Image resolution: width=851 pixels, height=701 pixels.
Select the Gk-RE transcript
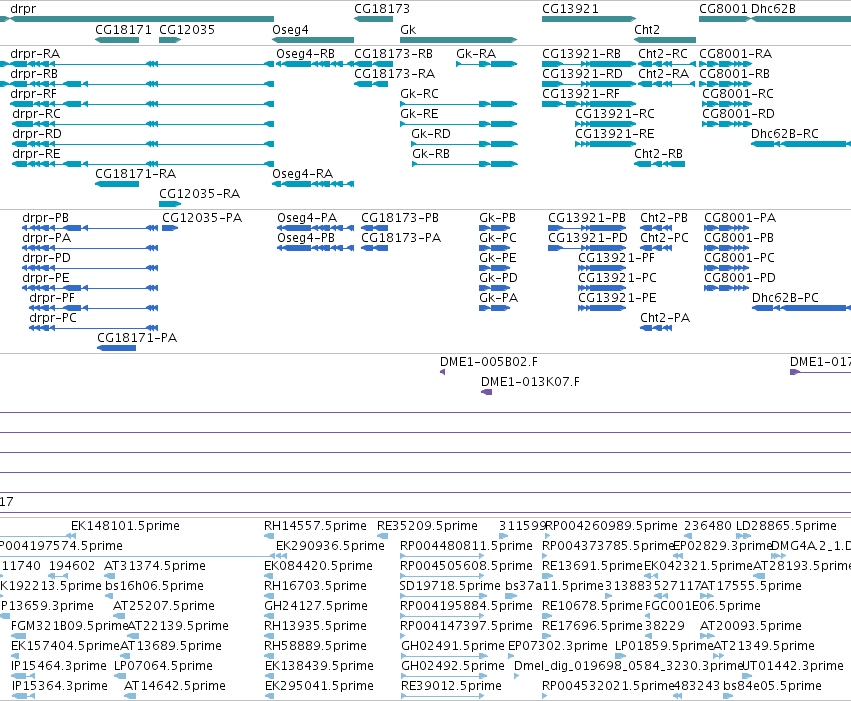click(x=419, y=114)
